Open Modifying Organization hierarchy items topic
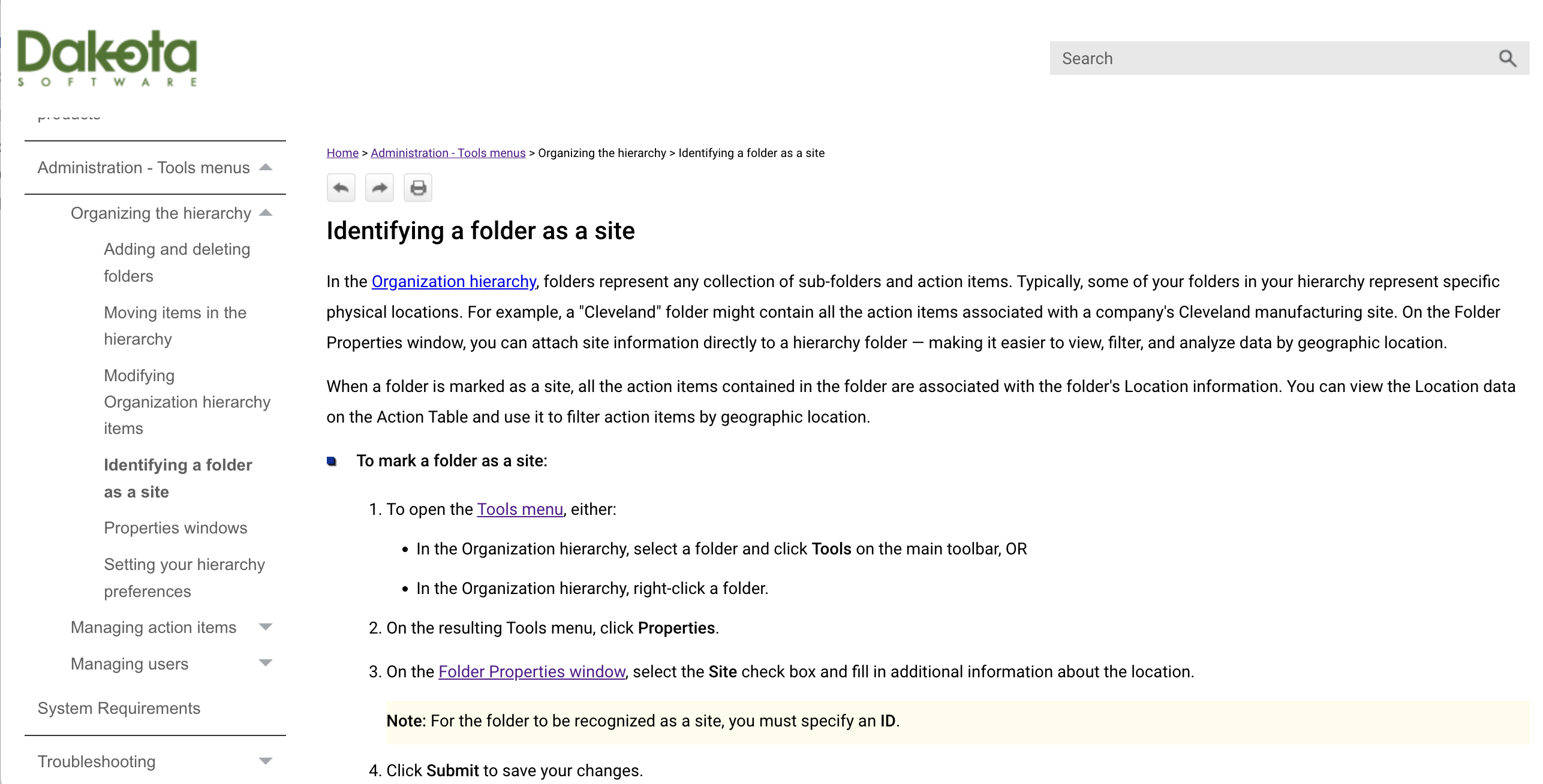The width and height of the screenshot is (1543, 784). coord(187,402)
